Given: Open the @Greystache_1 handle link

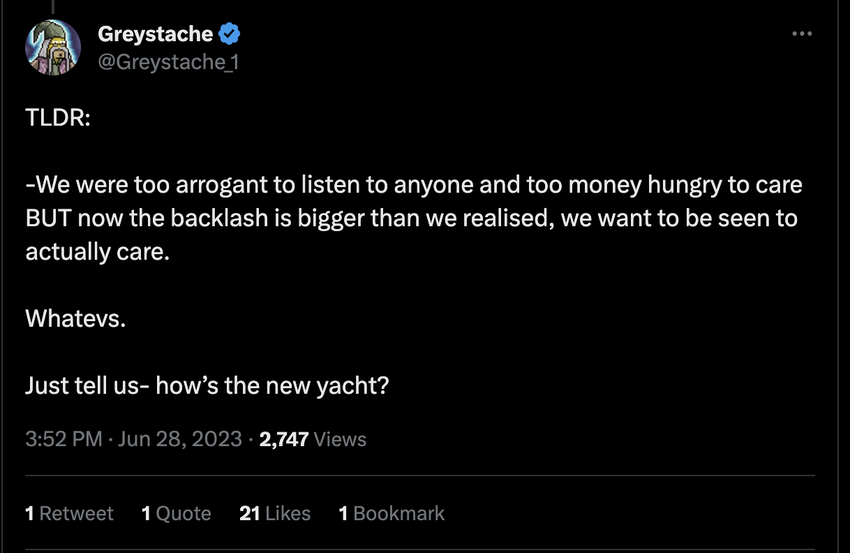Looking at the screenshot, I should pyautogui.click(x=168, y=62).
